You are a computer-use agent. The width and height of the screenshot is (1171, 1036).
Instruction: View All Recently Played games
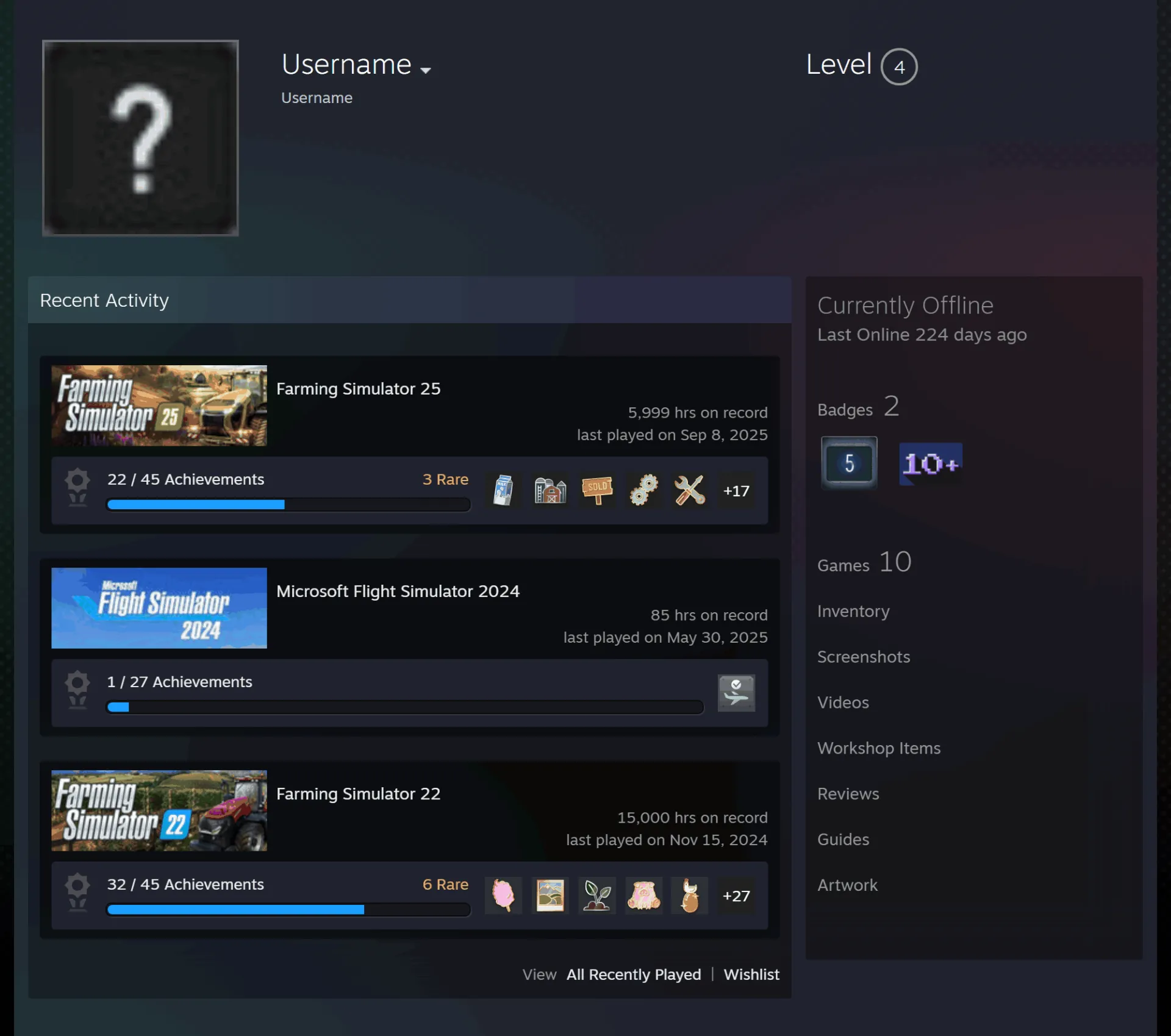[x=634, y=974]
